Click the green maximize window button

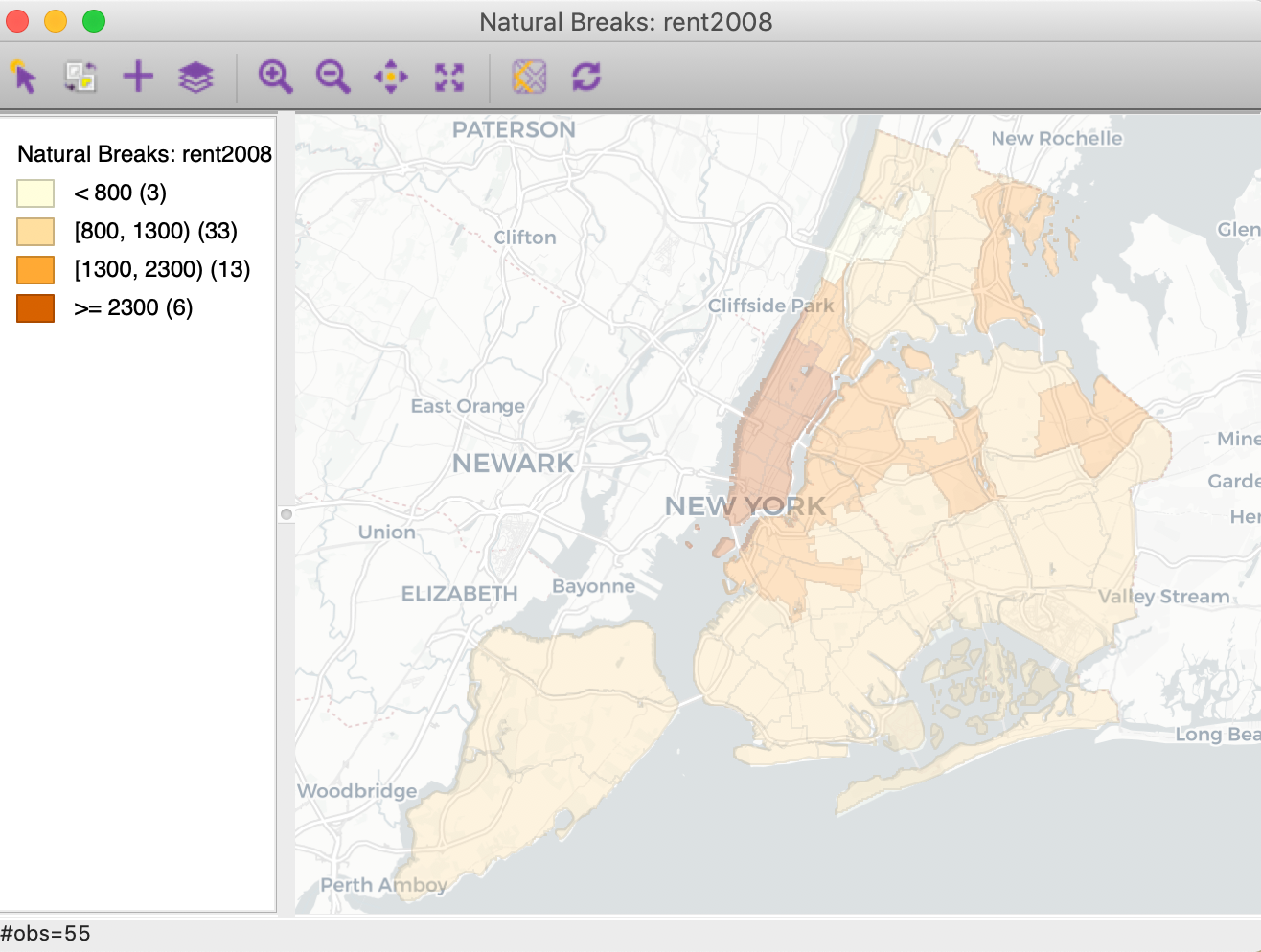pyautogui.click(x=94, y=21)
